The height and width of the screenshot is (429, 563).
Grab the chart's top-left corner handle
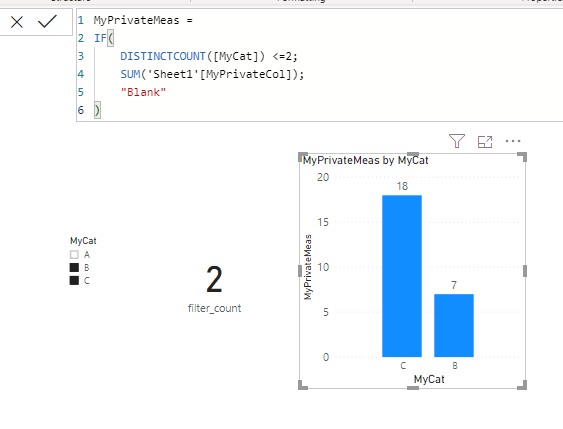(x=302, y=157)
